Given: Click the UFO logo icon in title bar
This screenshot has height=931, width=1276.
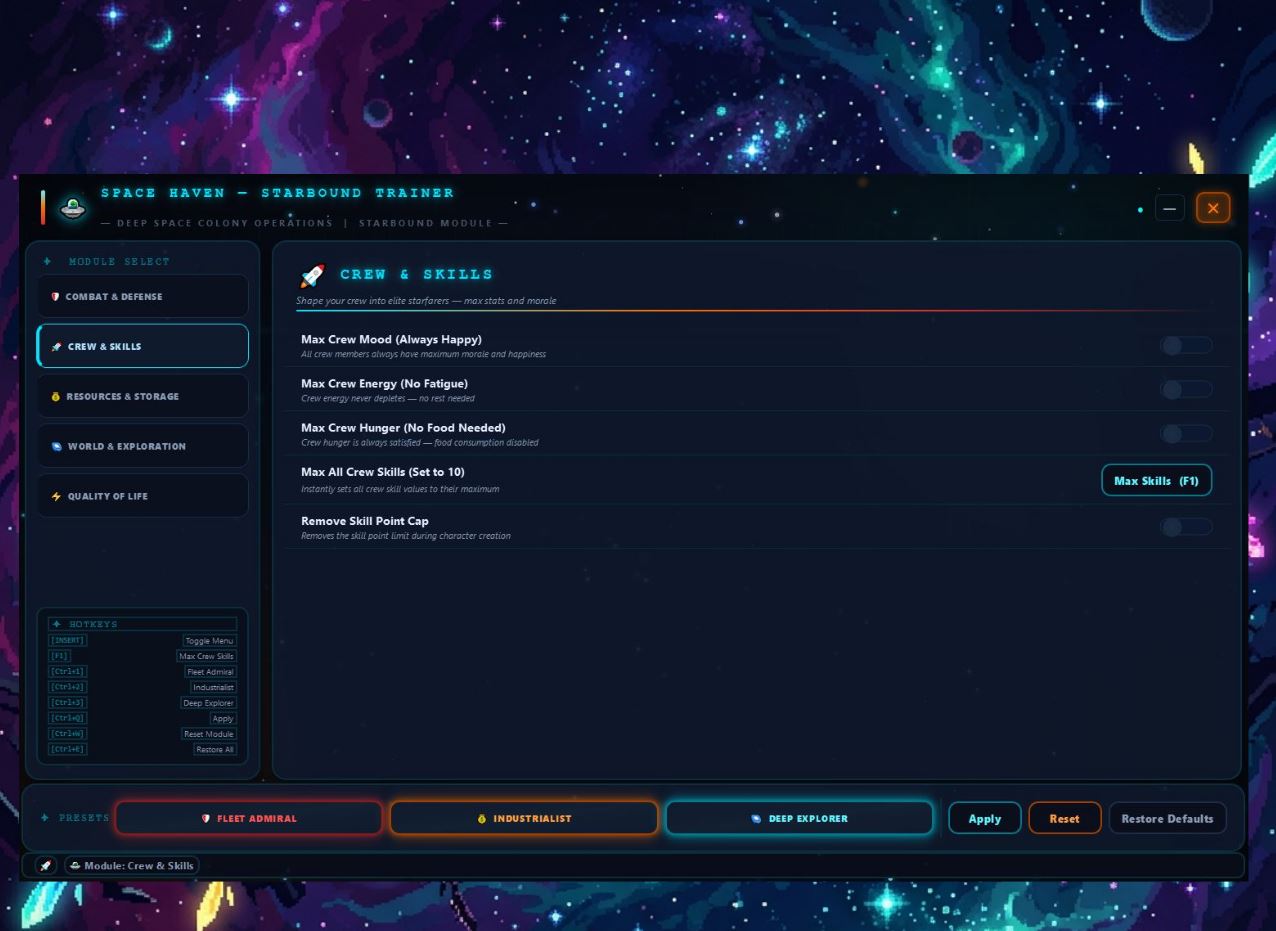Looking at the screenshot, I should pos(72,208).
